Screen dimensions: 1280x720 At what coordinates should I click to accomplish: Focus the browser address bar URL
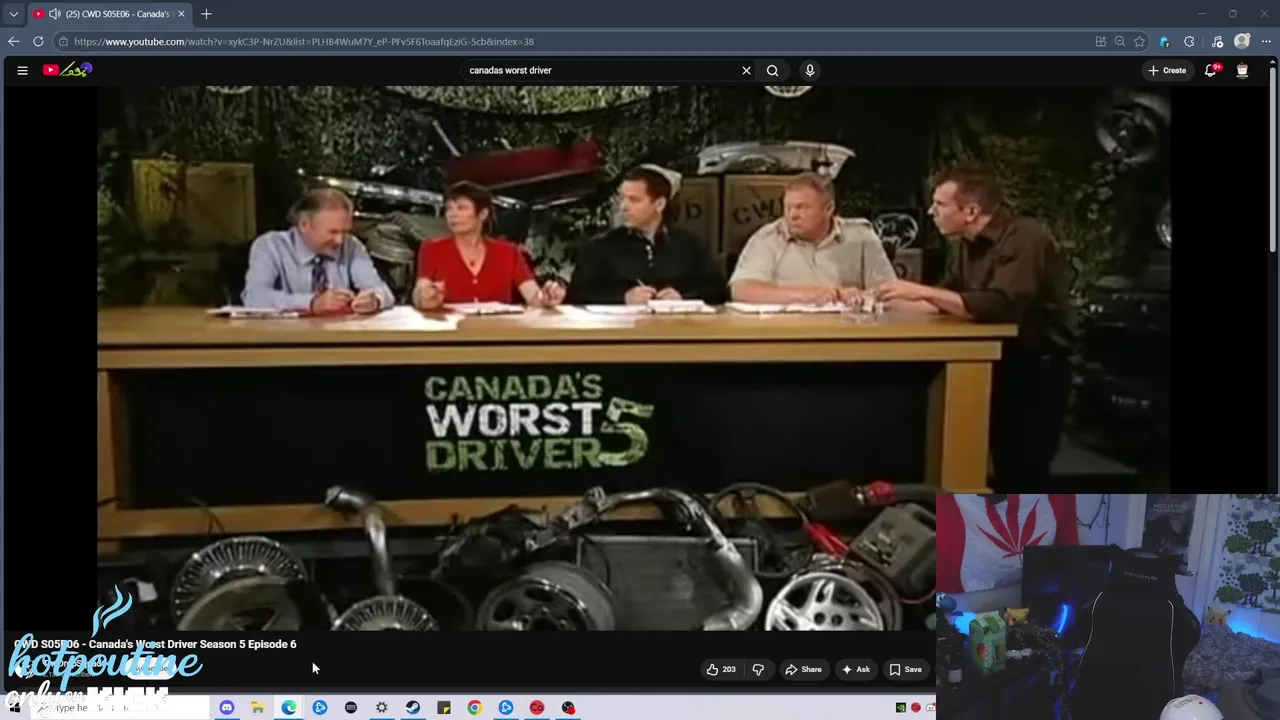pos(304,42)
